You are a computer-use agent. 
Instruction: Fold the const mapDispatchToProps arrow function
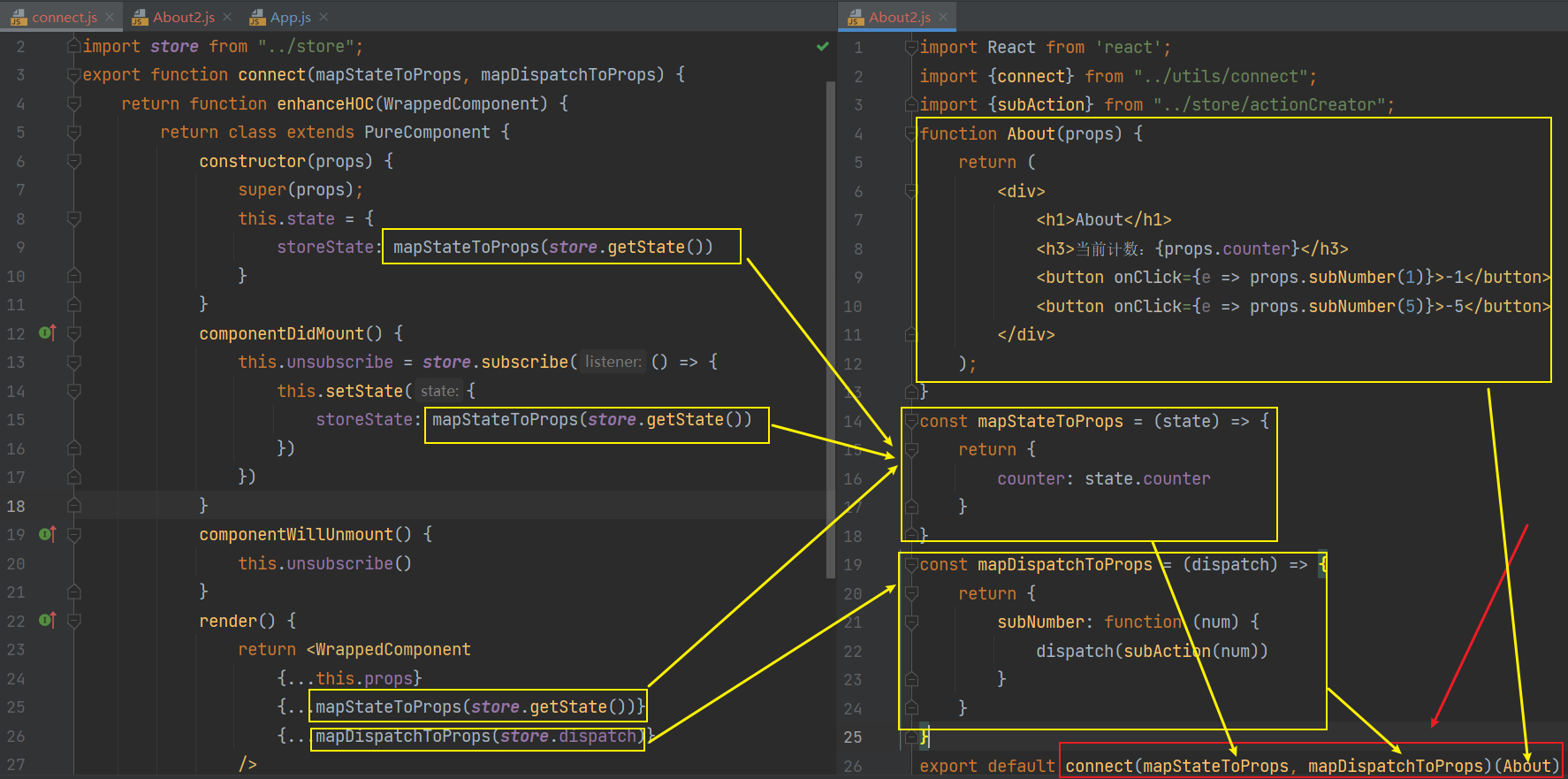[x=911, y=565]
